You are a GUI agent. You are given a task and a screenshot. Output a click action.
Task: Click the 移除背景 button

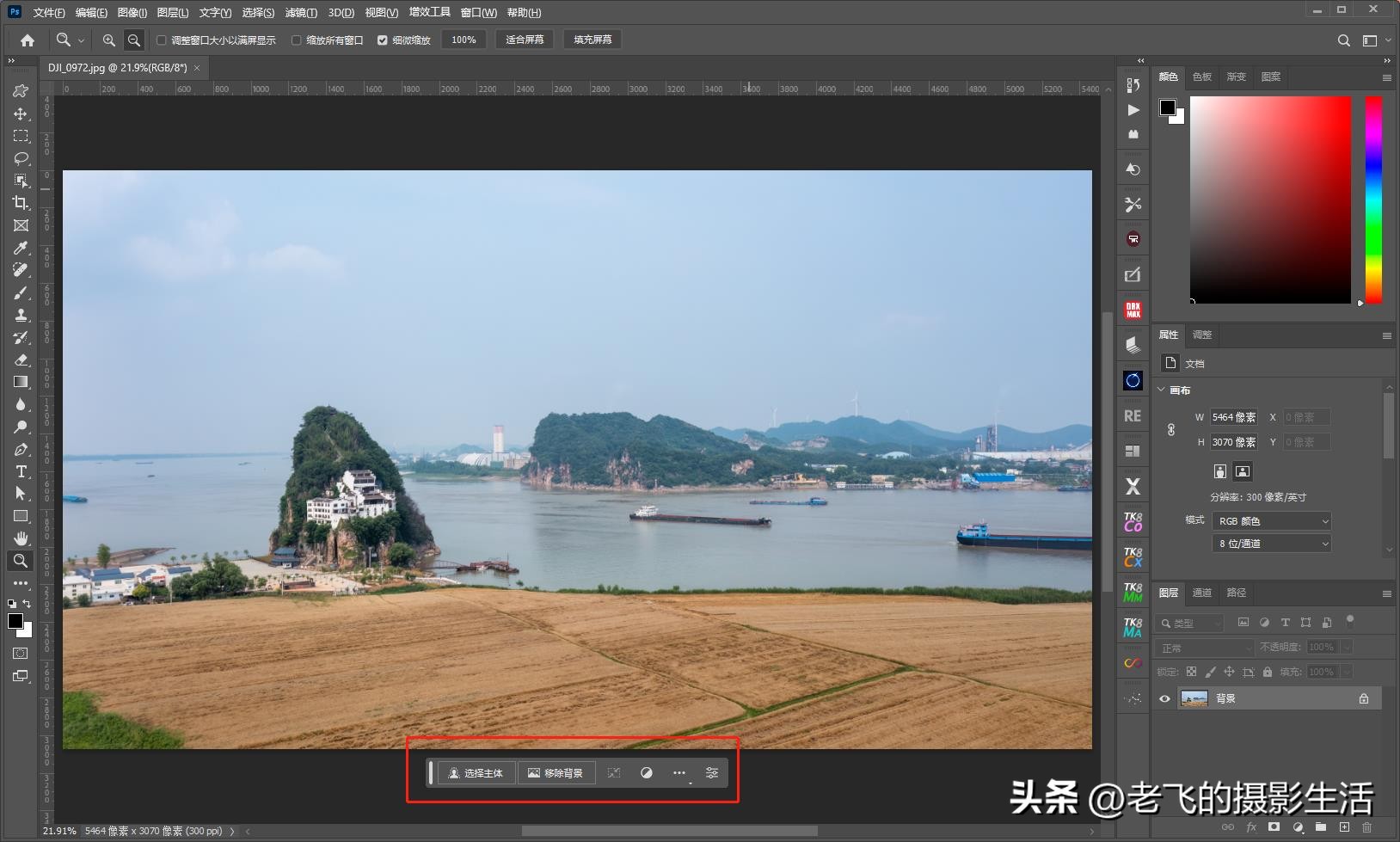556,772
